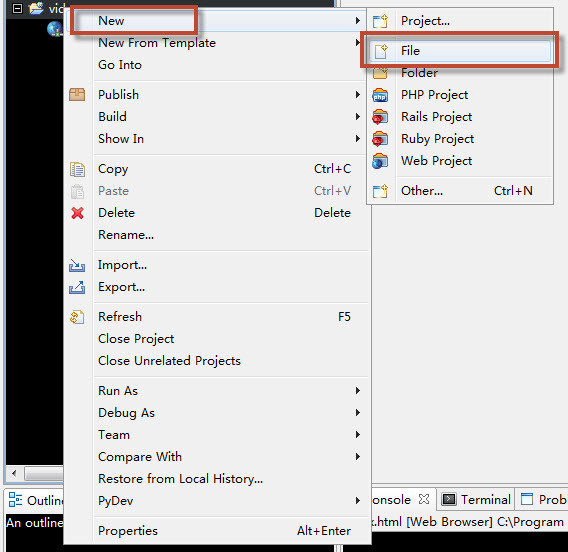Expand the PyDev submenu arrow

[x=358, y=501]
